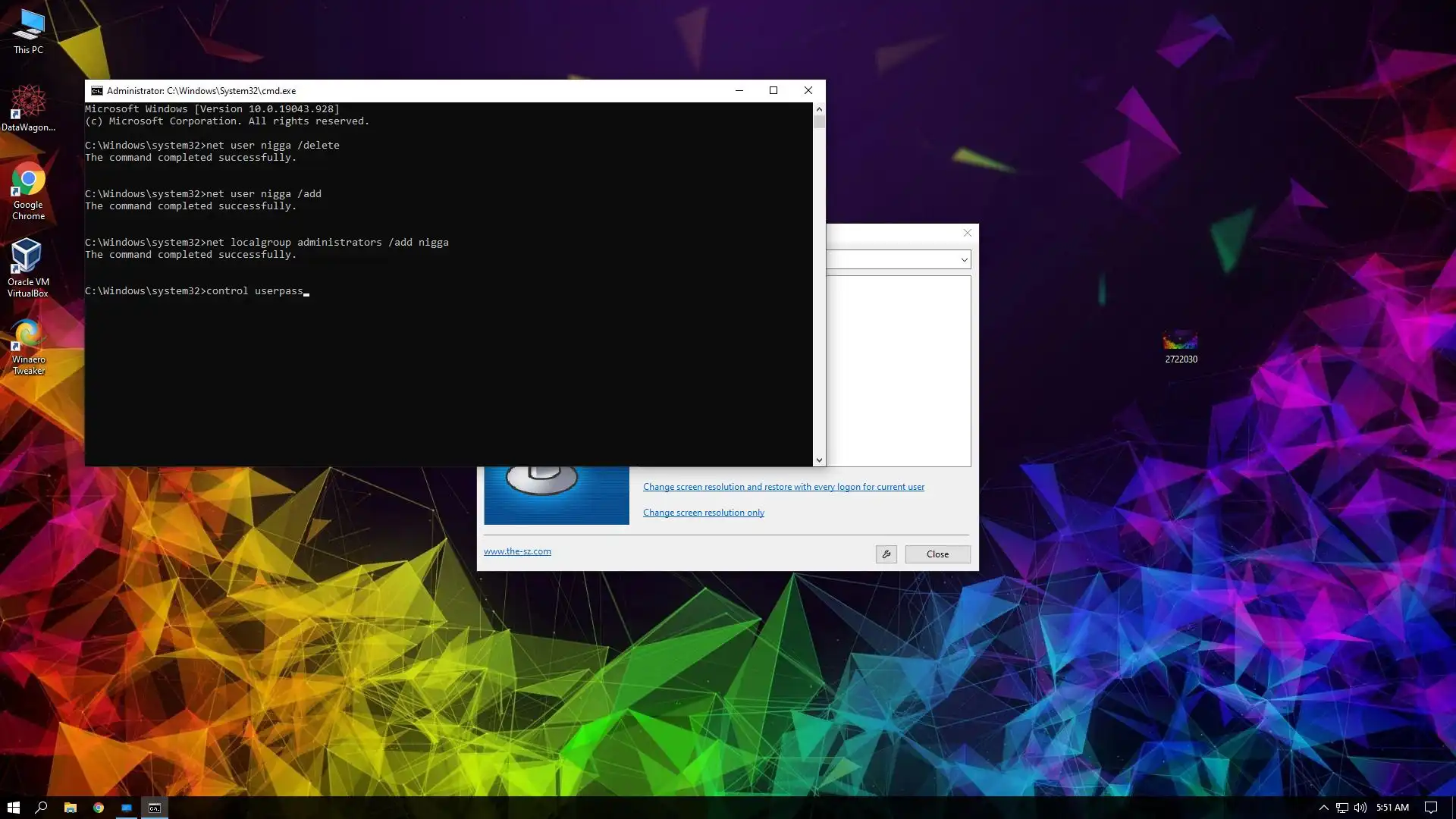Screen dimensions: 1456x819
Task: Open File Explorer from taskbar
Action: (x=70, y=808)
